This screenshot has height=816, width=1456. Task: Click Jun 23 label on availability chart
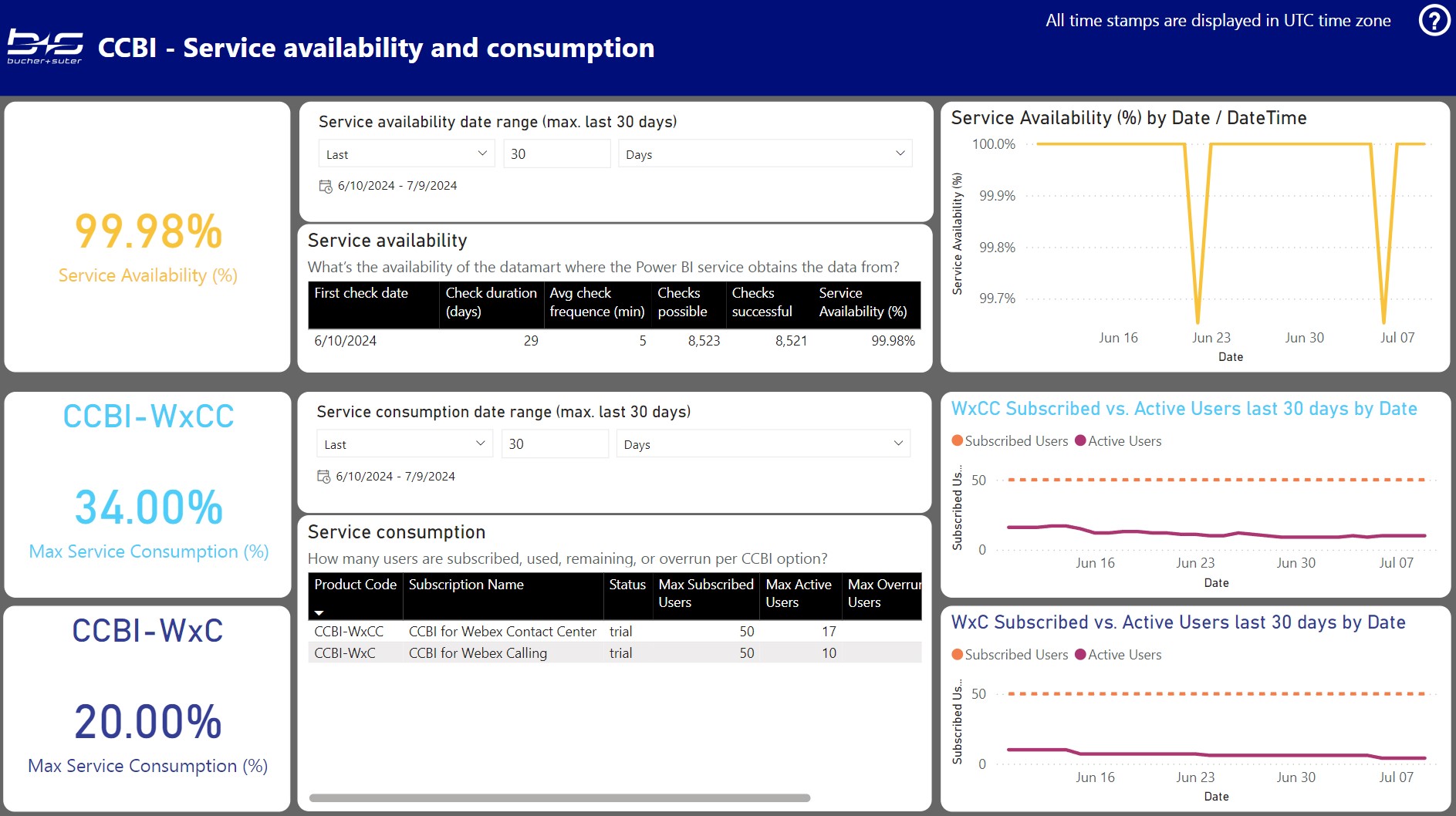1211,338
